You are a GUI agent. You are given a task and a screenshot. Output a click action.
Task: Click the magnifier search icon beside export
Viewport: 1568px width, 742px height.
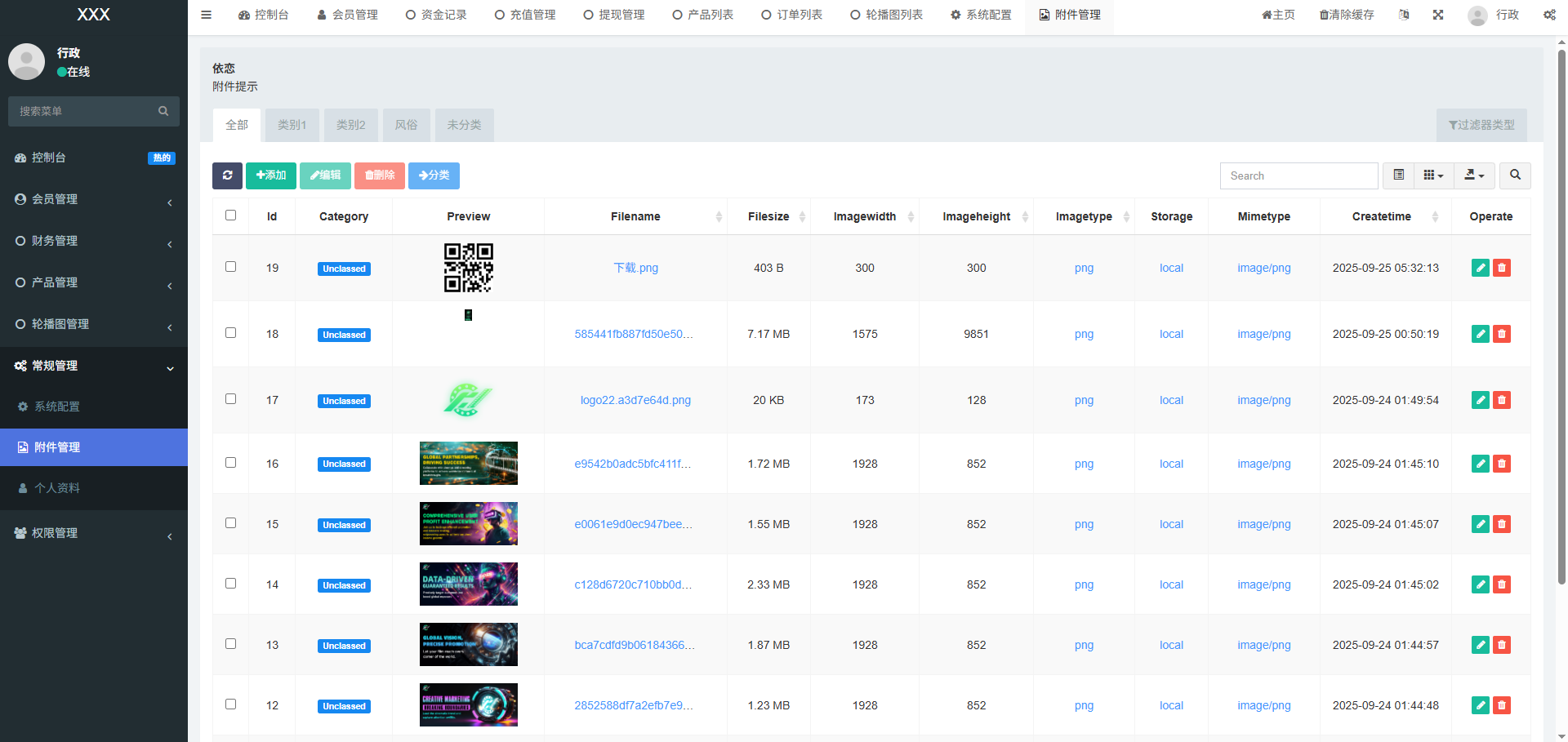pos(1515,176)
